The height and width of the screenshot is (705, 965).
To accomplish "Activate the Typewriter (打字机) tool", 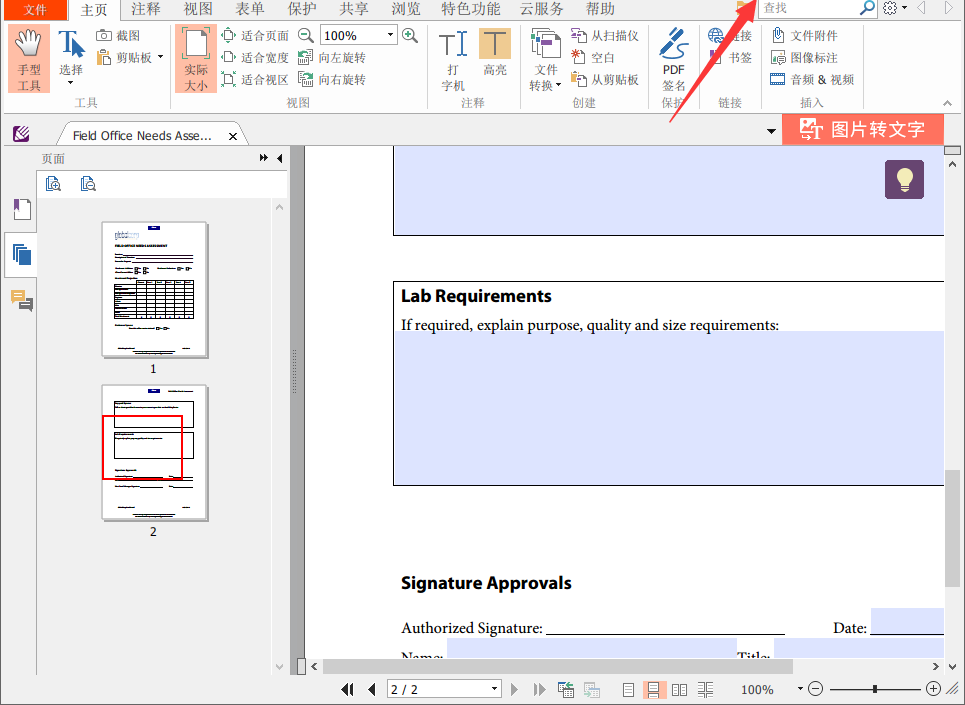I will [453, 59].
